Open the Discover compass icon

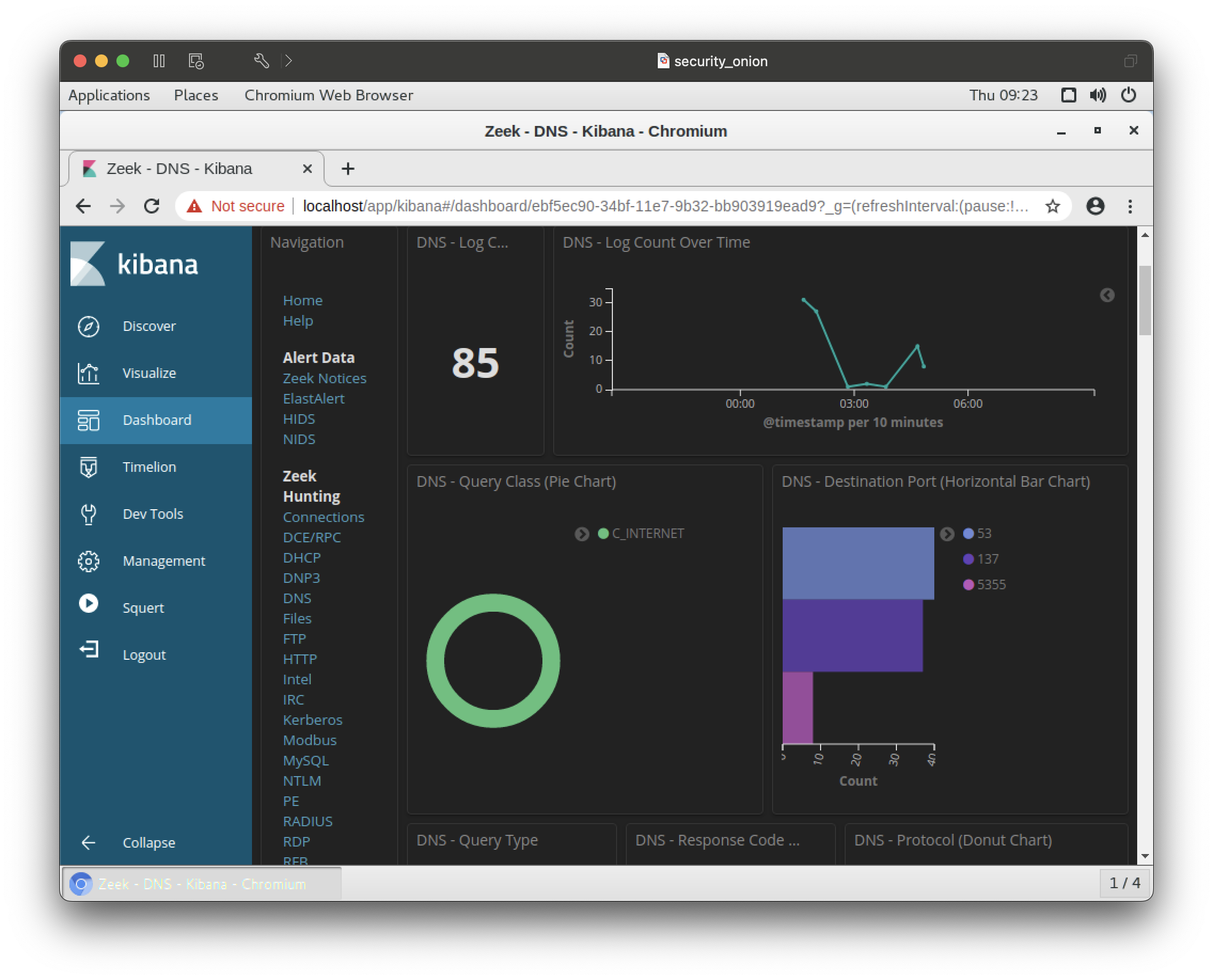click(x=89, y=326)
